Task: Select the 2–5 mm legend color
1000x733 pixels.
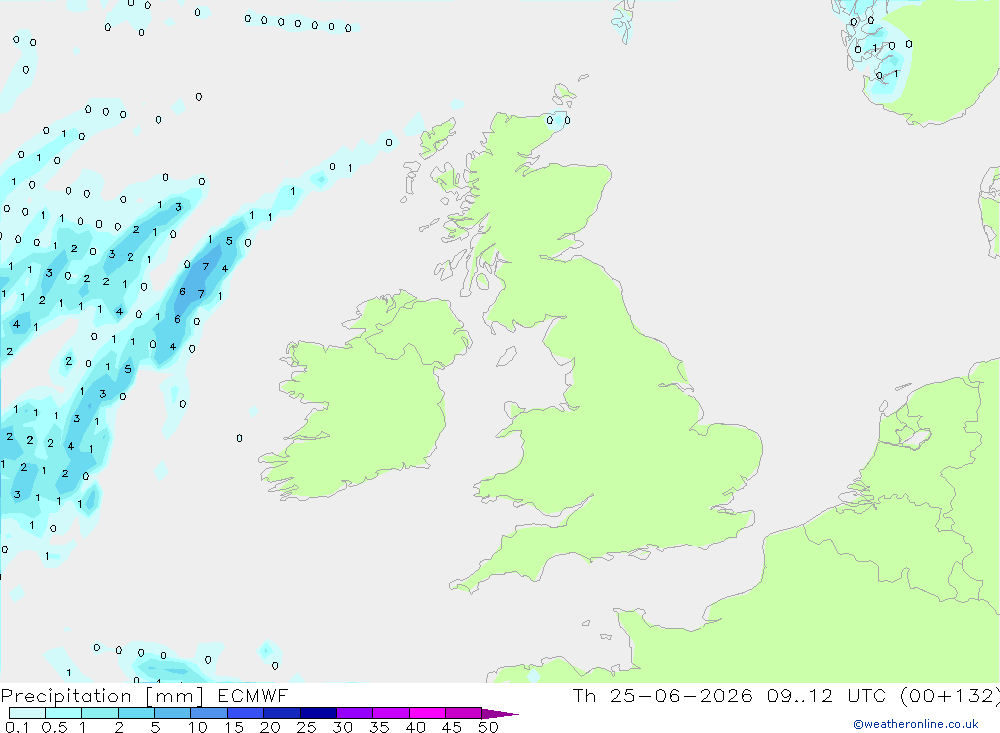Action: tap(136, 713)
